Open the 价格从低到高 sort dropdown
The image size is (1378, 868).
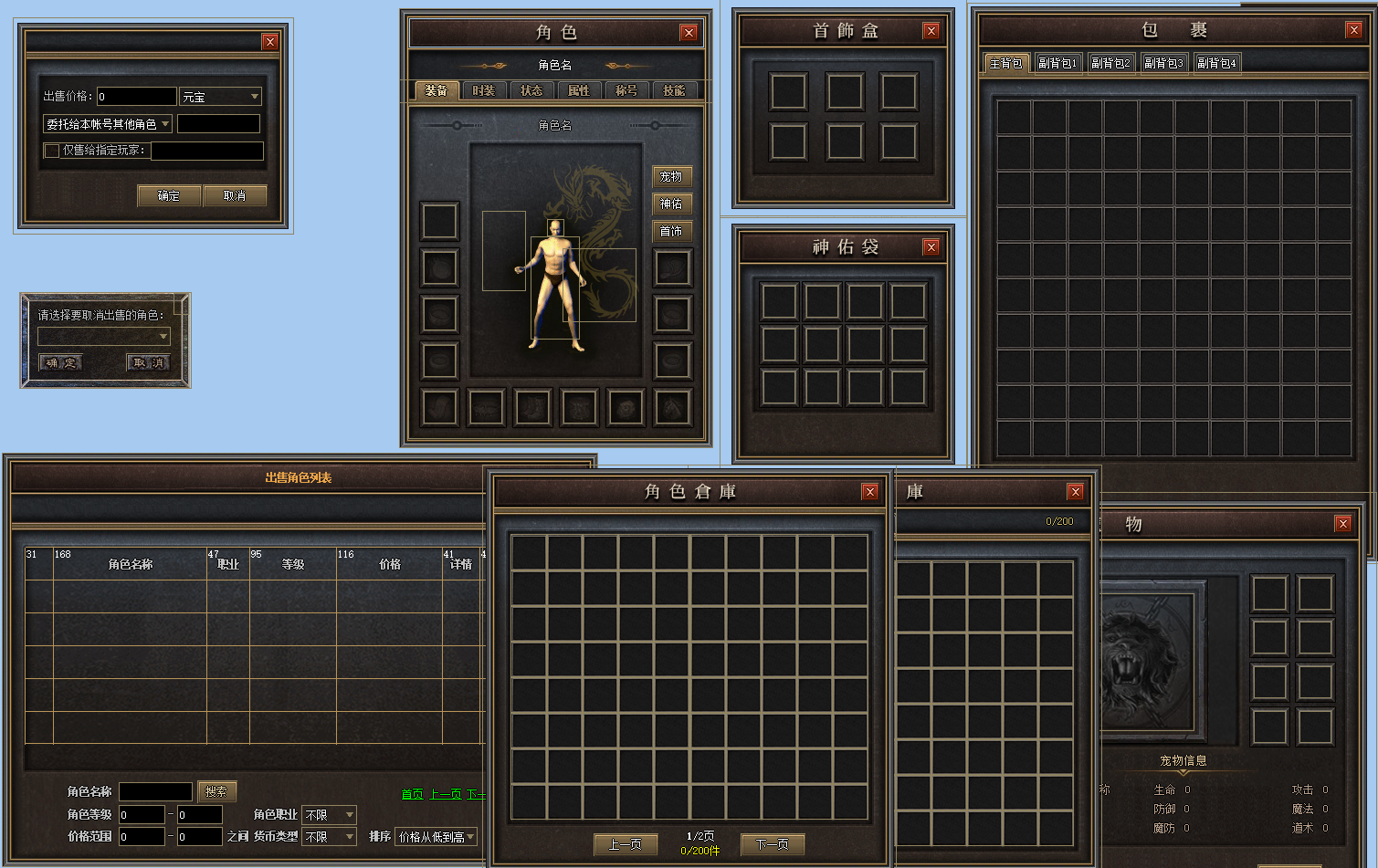(x=437, y=837)
